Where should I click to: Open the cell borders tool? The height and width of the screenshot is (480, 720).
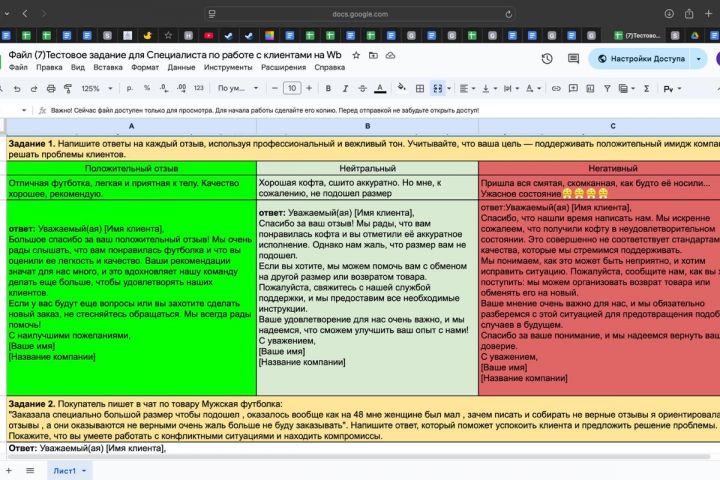[x=420, y=89]
